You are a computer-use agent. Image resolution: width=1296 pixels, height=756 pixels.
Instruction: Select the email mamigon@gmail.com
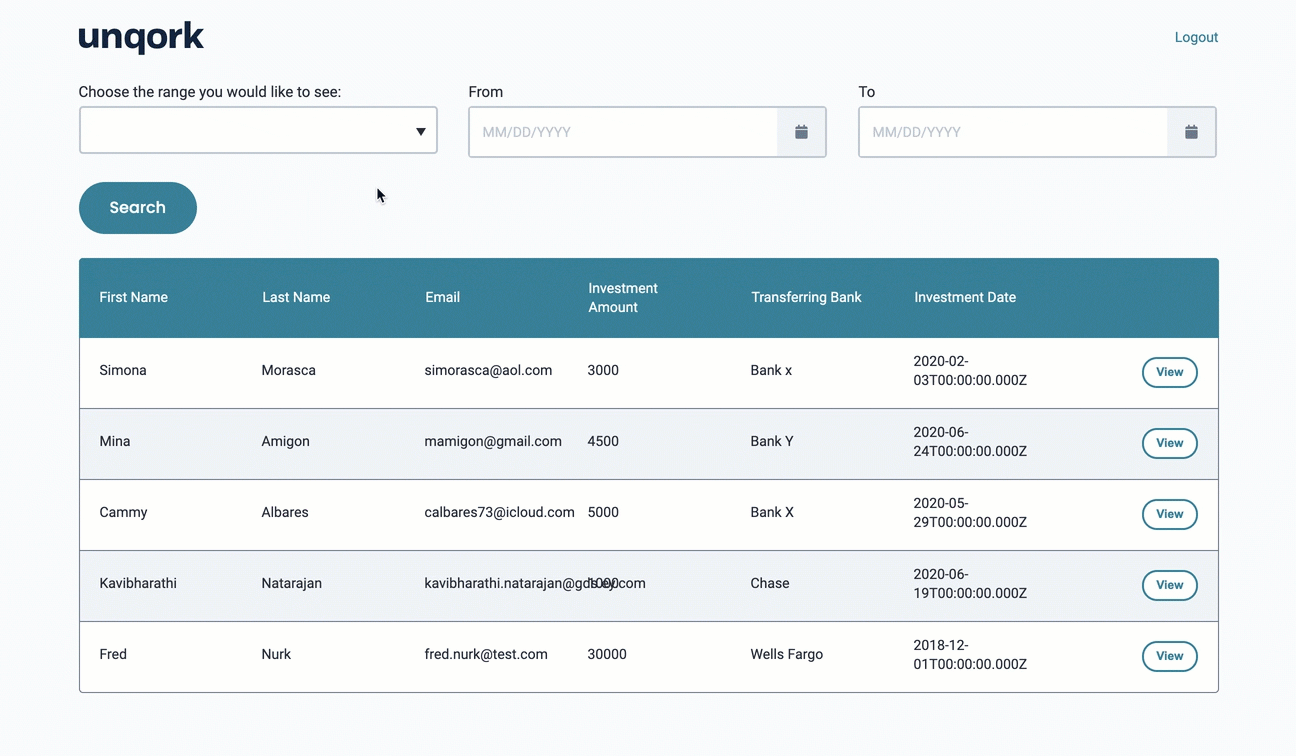tap(493, 441)
